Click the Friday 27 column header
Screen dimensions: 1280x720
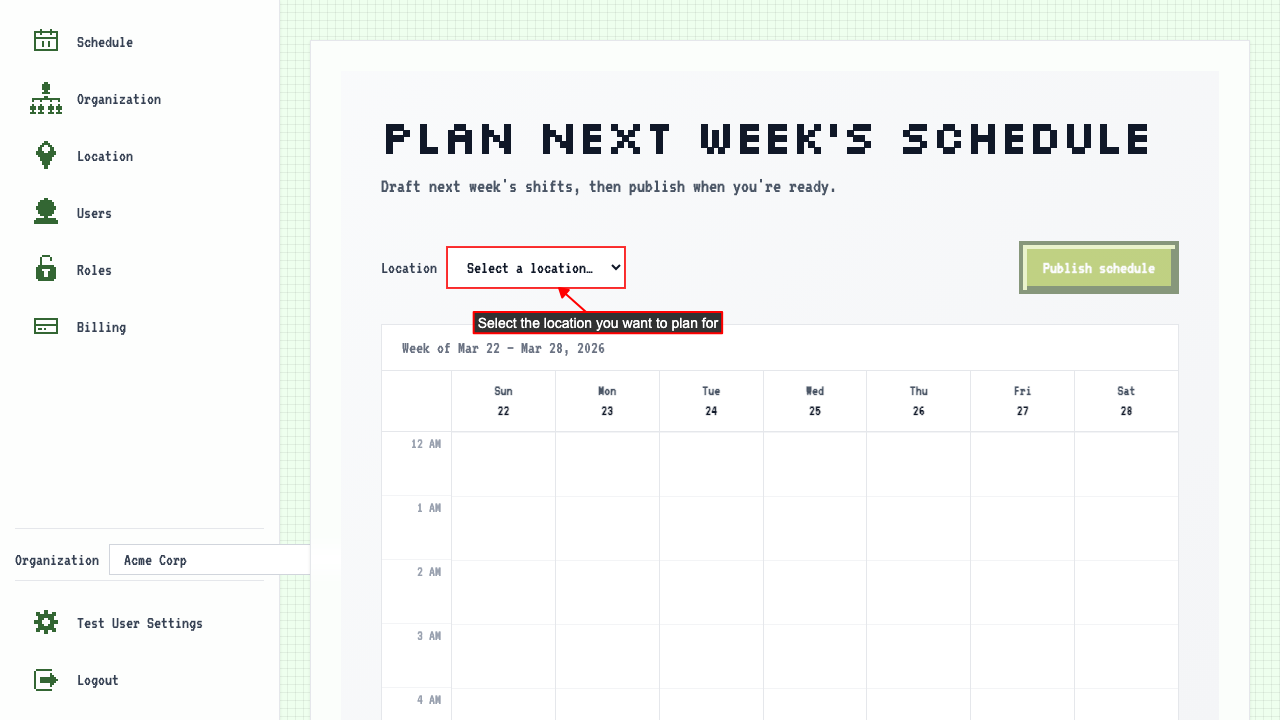pos(1022,401)
